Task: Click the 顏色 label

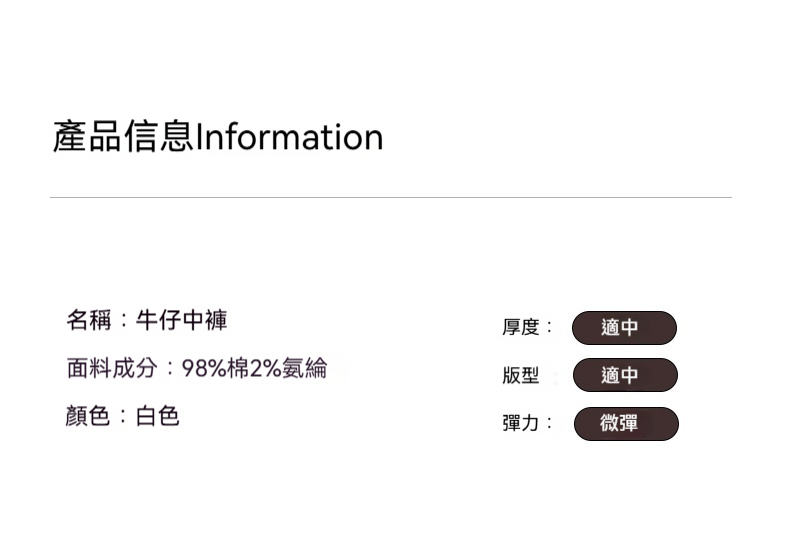Action: pyautogui.click(x=89, y=416)
